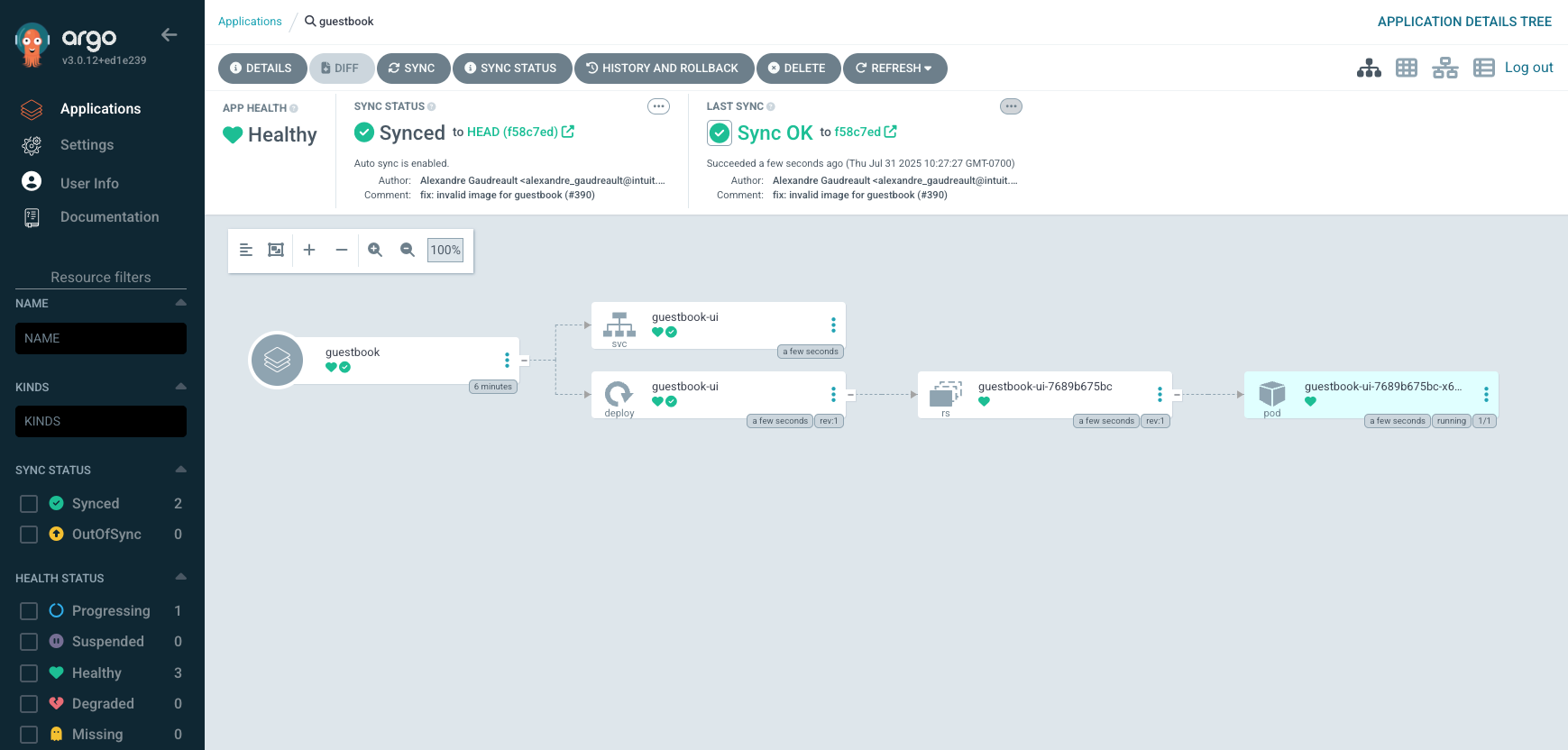
Task: Check the Degraded health filter
Action: pos(29,704)
